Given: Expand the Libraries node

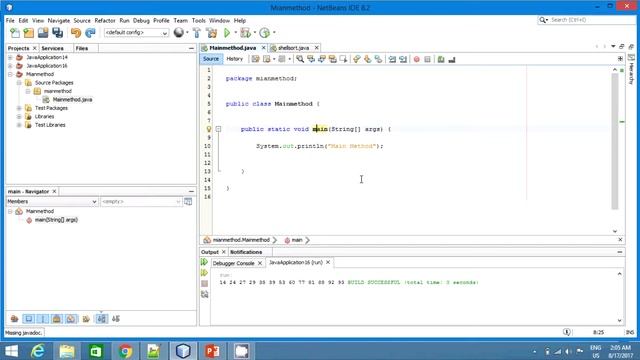Looking at the screenshot, I should pos(19,116).
